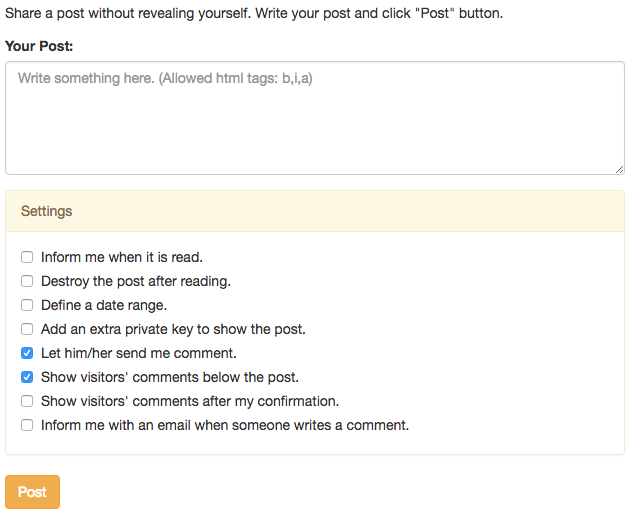632x522 pixels.
Task: Click the "Let him/her send me comment." label text
Action: (139, 353)
